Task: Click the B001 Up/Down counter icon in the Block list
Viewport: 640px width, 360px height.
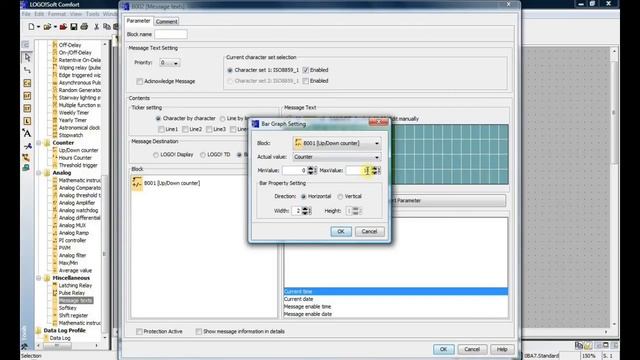Action: pyautogui.click(x=137, y=183)
